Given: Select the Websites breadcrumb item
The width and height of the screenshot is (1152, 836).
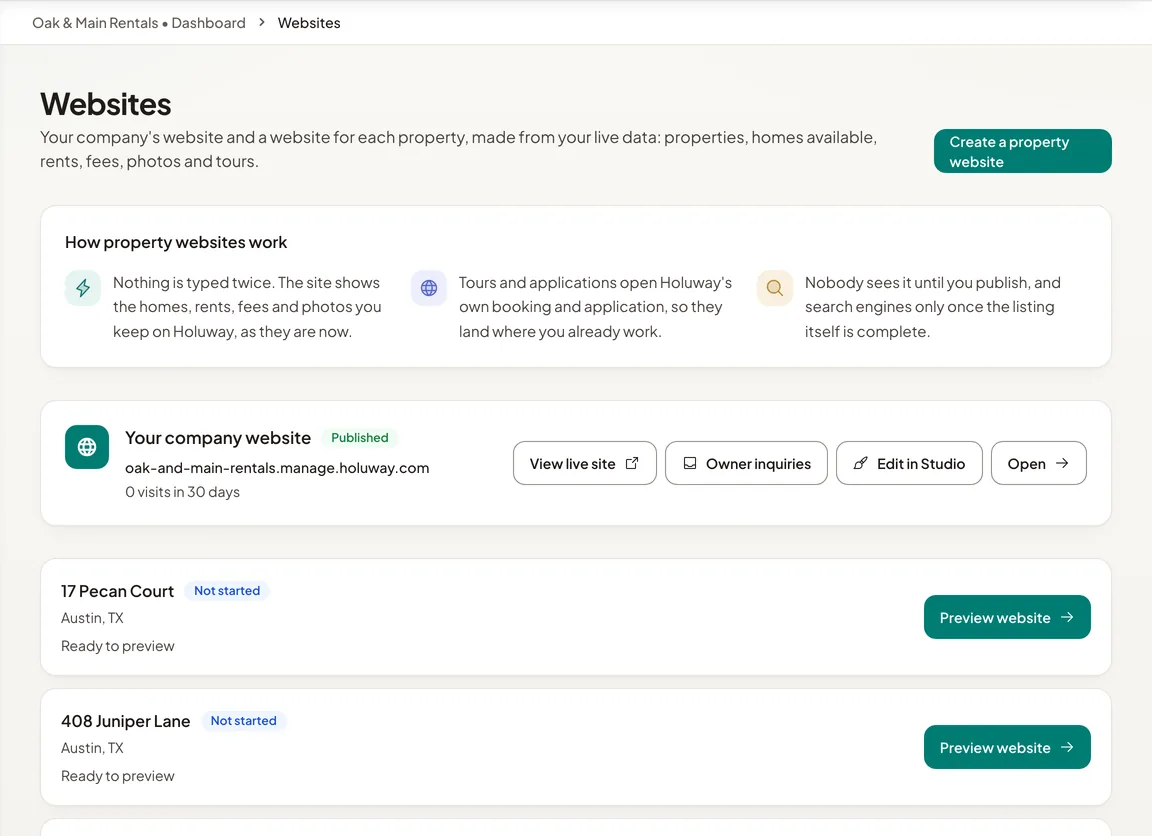Looking at the screenshot, I should click(309, 23).
